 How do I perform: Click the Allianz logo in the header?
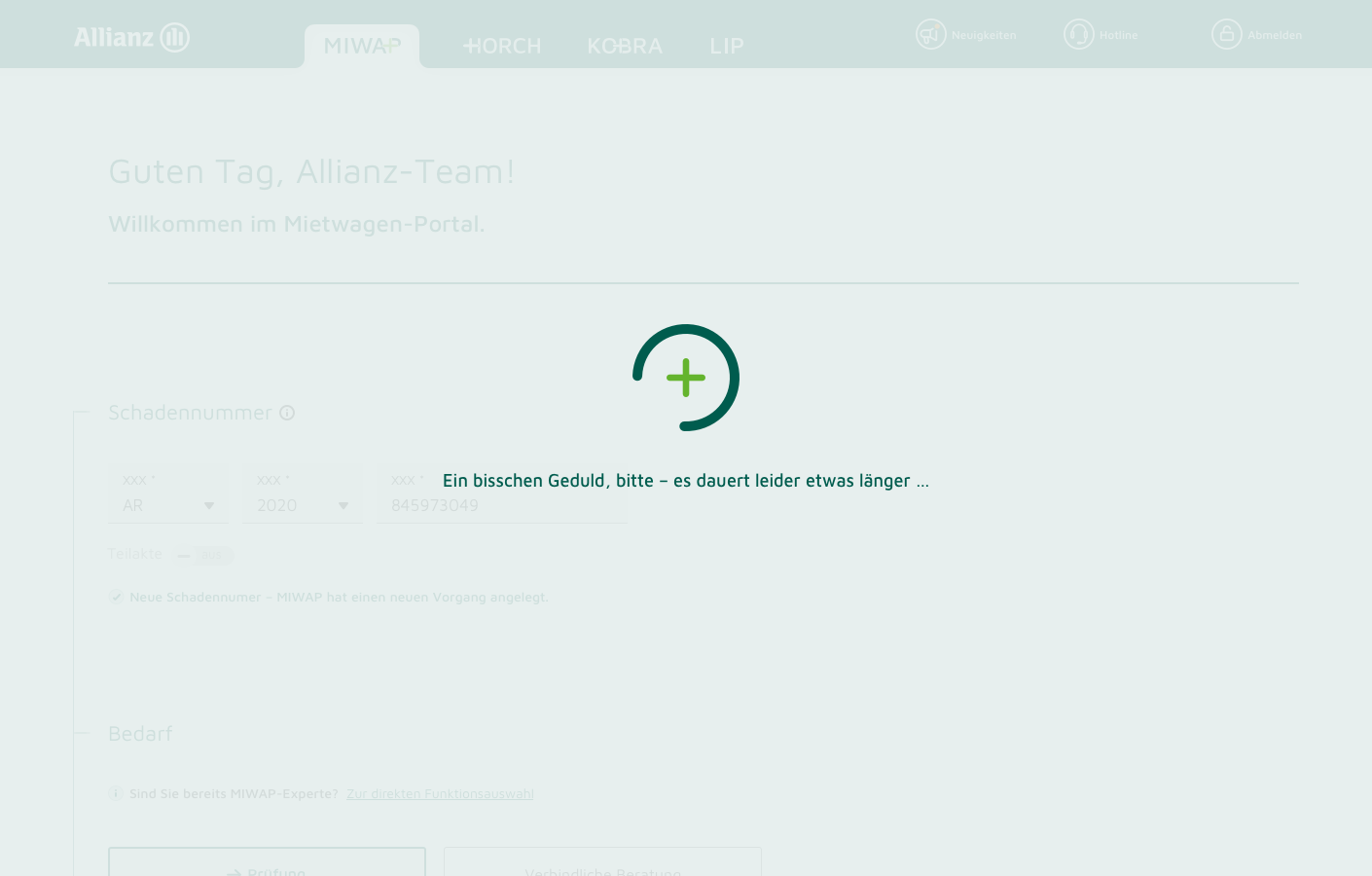(131, 37)
